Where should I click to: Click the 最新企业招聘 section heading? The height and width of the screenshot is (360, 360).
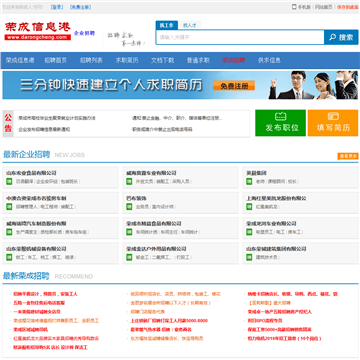pyautogui.click(x=26, y=155)
